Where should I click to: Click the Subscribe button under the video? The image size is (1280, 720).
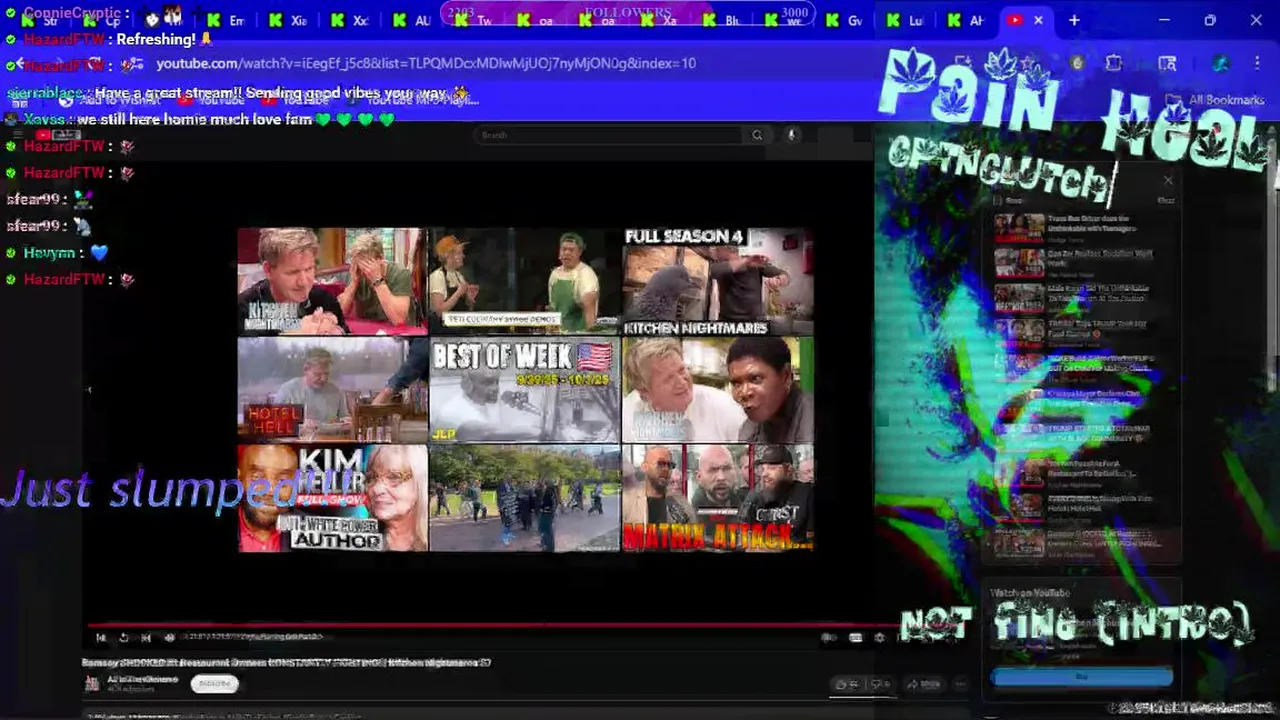coord(215,684)
